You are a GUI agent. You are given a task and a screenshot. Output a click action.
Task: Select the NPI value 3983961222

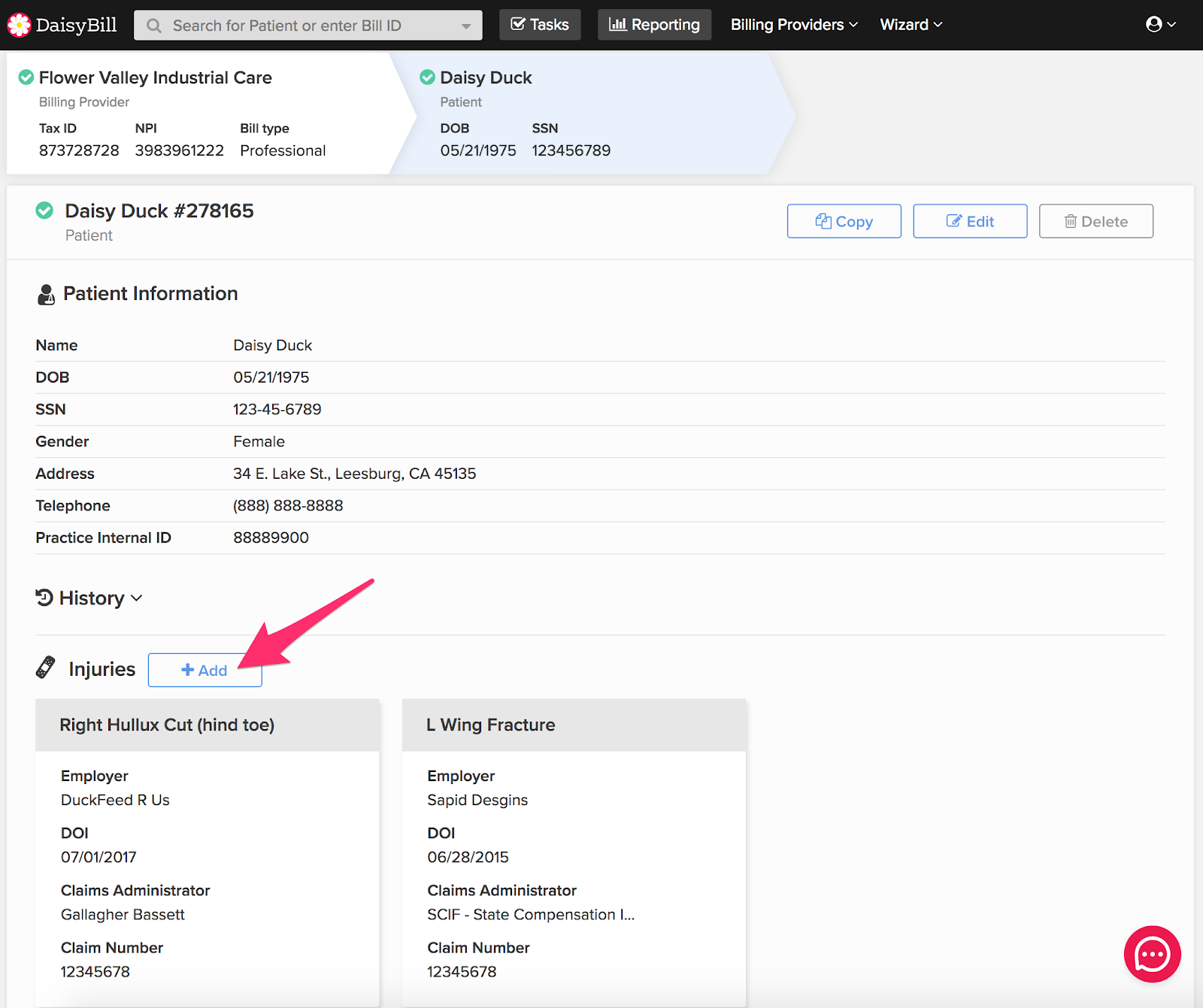pyautogui.click(x=180, y=150)
